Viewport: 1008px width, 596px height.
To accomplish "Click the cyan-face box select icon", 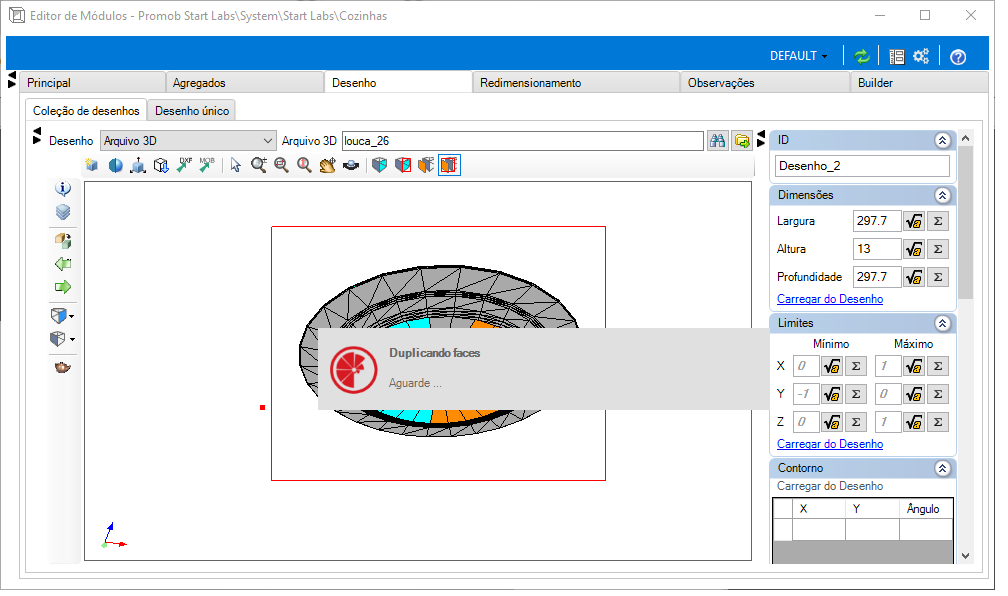I will (x=380, y=165).
